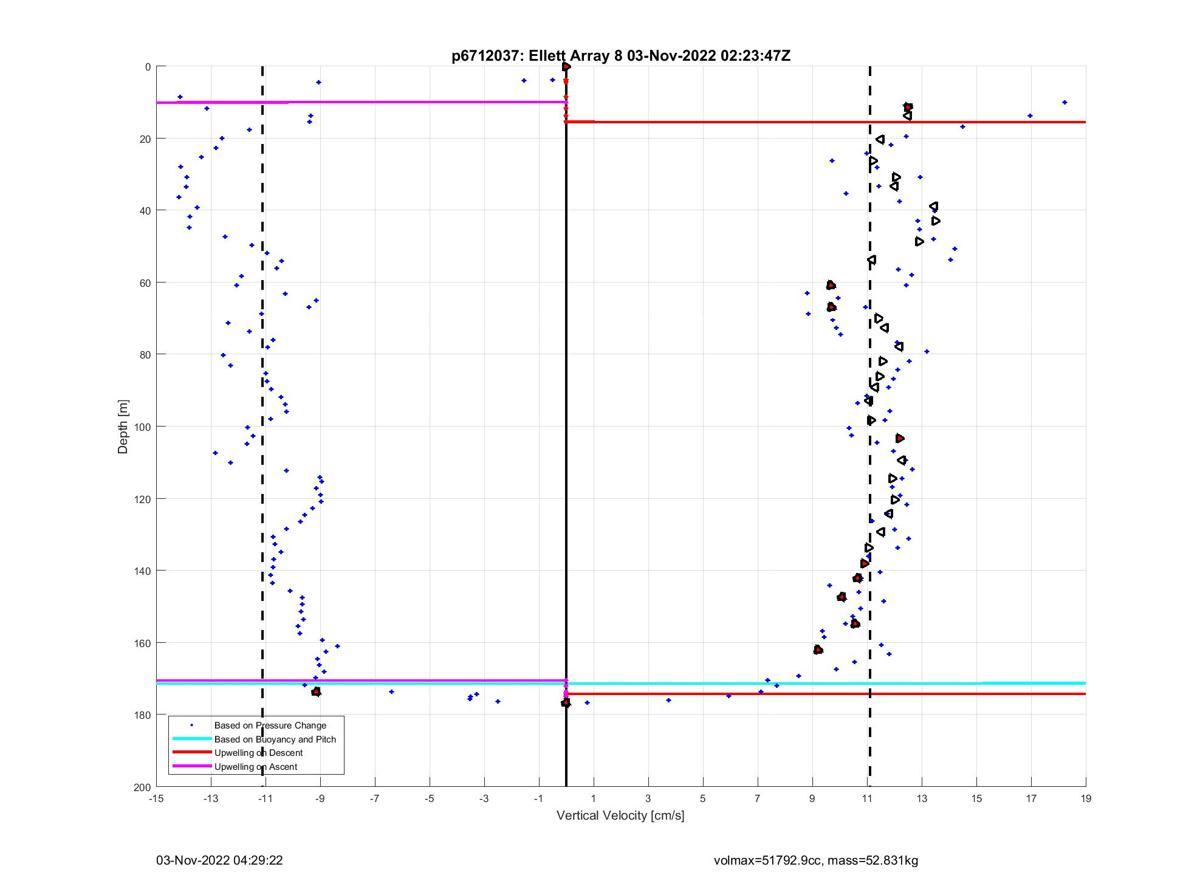Click x-axis tick label '7'
The image size is (1200, 885).
tap(758, 798)
